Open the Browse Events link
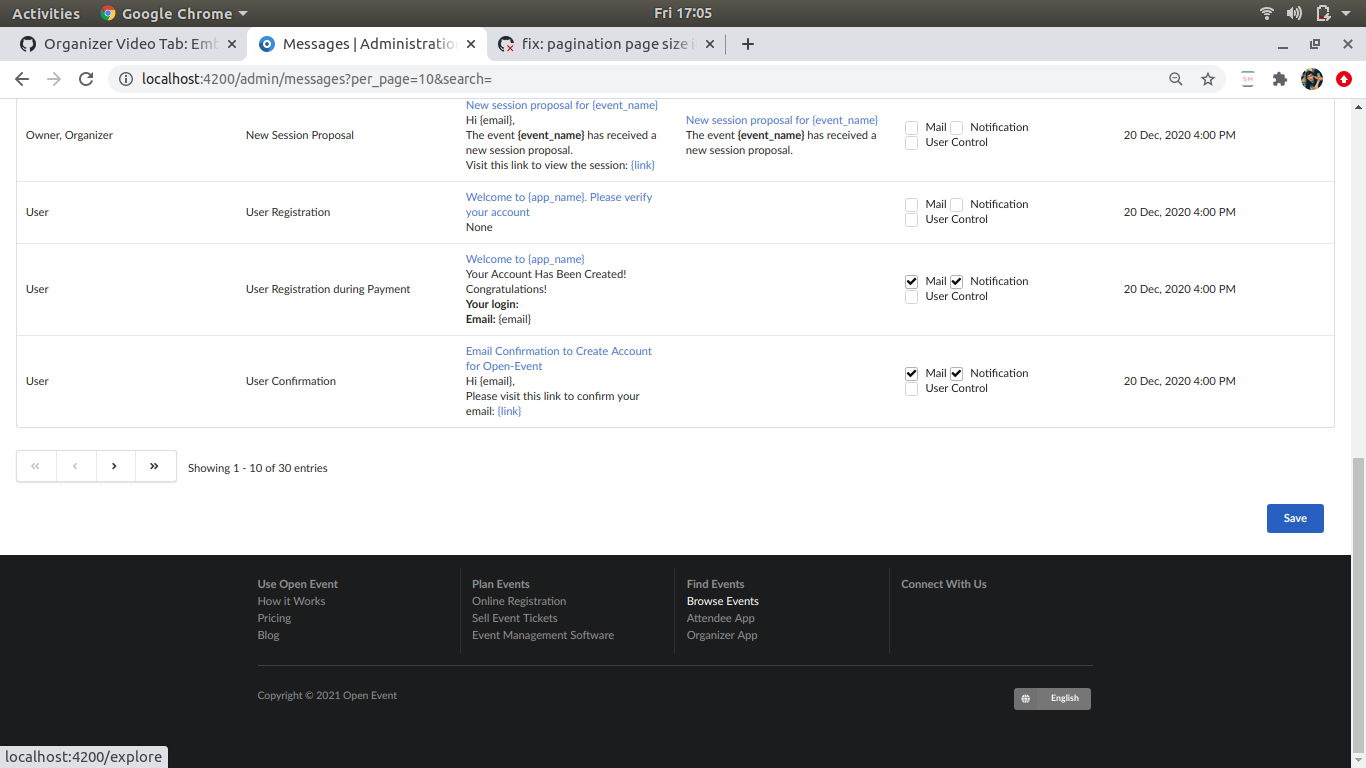The image size is (1366, 768). 722,601
